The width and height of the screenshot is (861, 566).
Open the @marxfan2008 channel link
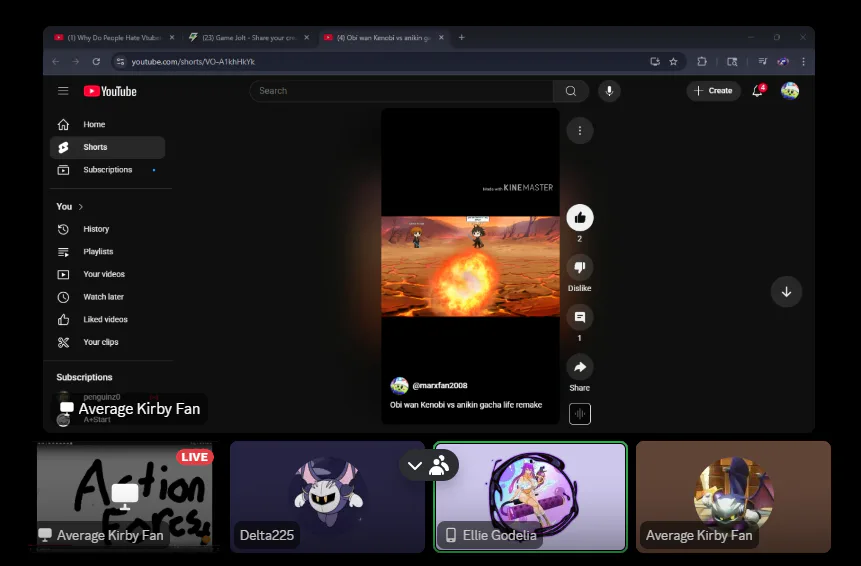[440, 386]
